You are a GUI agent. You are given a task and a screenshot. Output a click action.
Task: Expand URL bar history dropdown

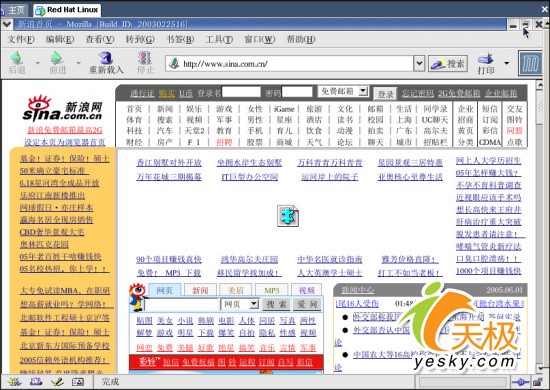click(419, 64)
